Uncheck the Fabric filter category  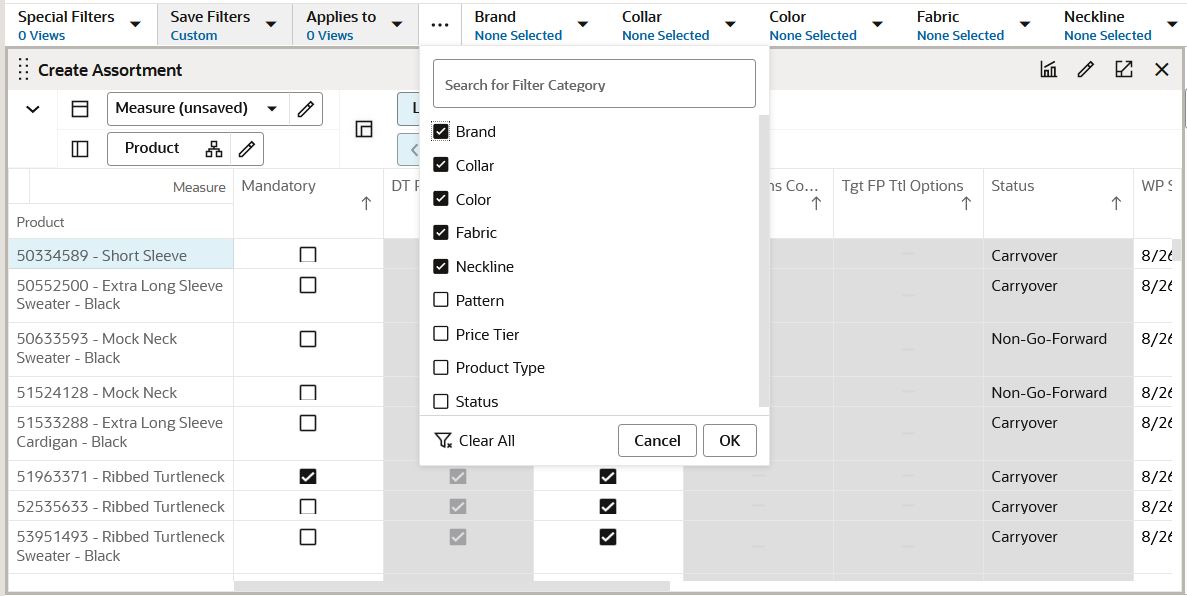(x=439, y=232)
